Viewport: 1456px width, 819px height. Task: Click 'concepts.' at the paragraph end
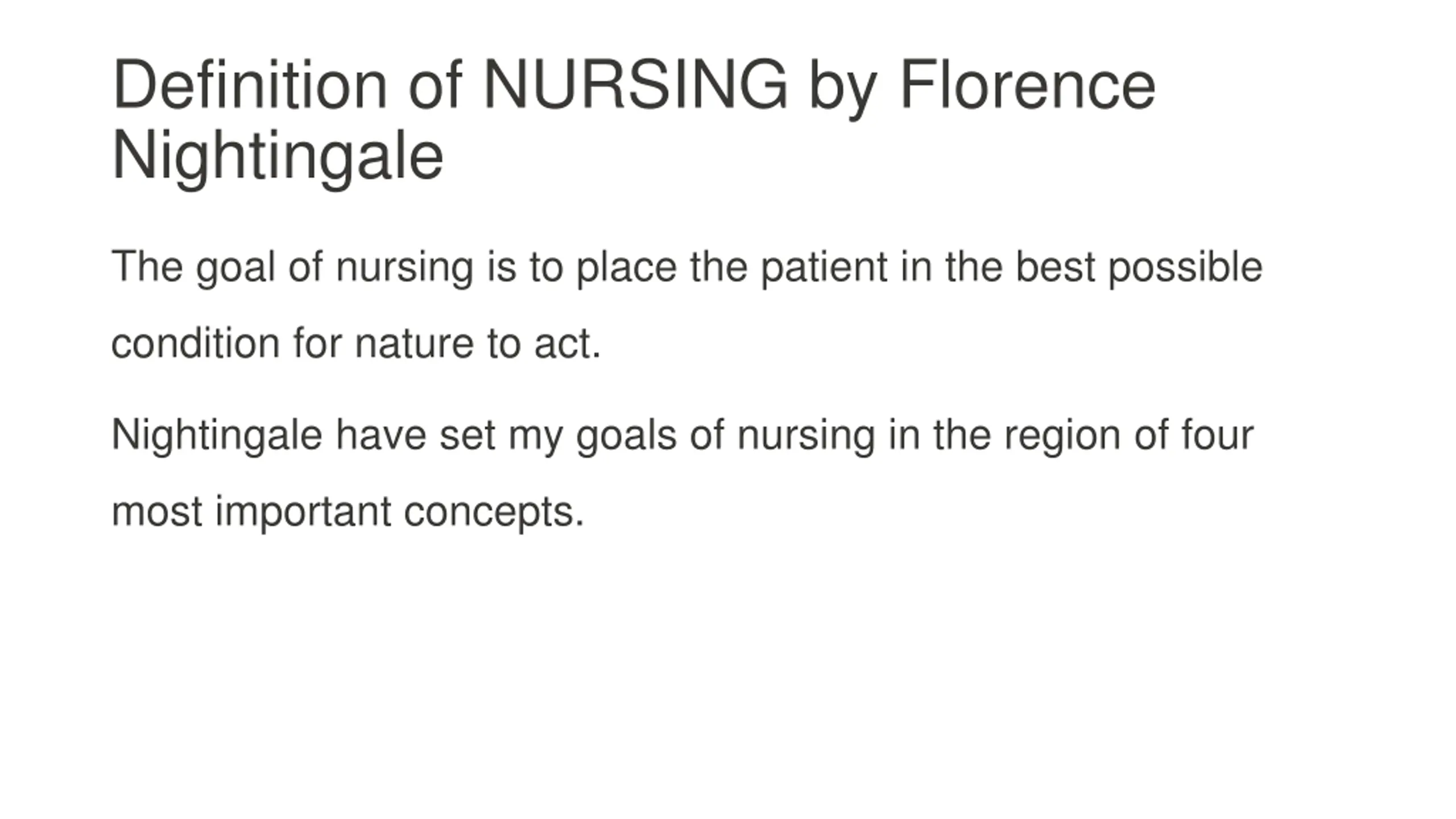(494, 512)
